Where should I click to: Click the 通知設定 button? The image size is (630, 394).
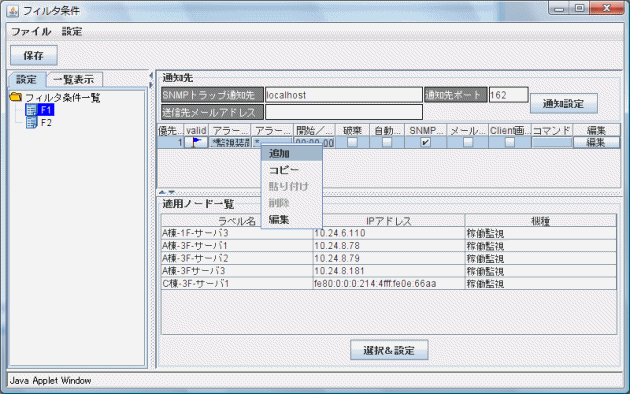[564, 104]
